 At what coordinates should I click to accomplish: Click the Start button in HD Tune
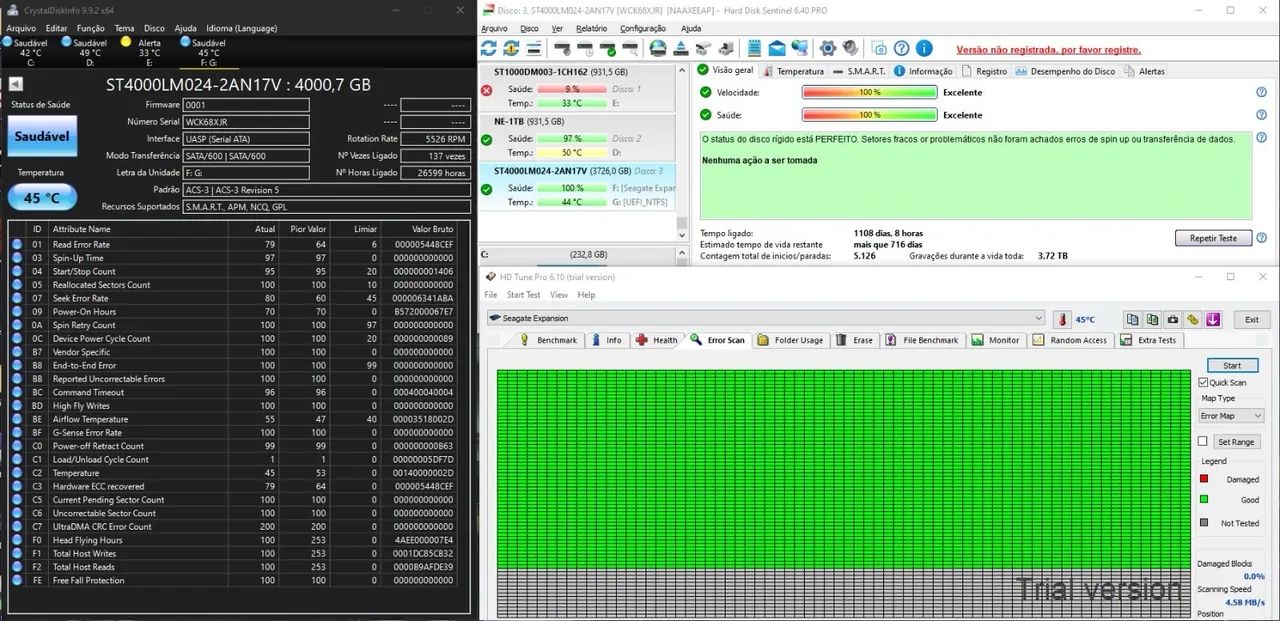click(1232, 365)
